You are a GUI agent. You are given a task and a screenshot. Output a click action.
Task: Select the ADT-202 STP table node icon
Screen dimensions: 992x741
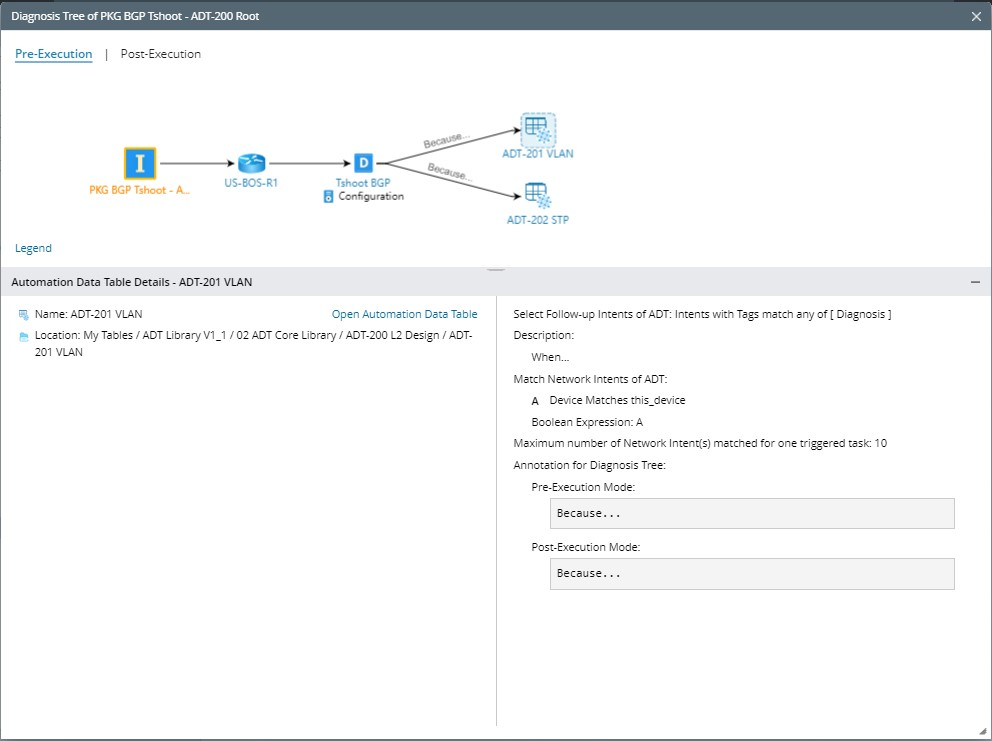point(537,193)
